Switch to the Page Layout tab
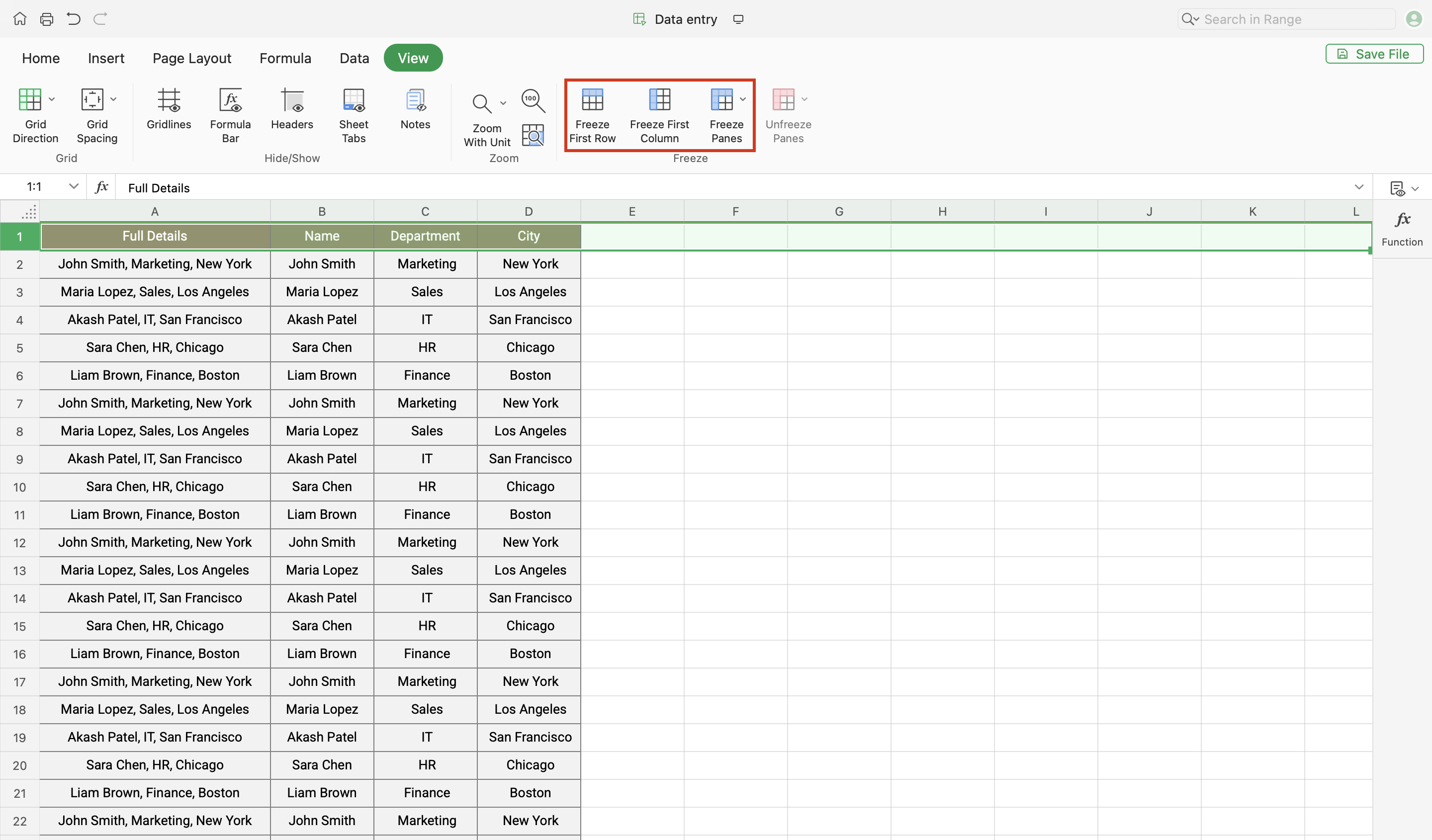 (191, 58)
